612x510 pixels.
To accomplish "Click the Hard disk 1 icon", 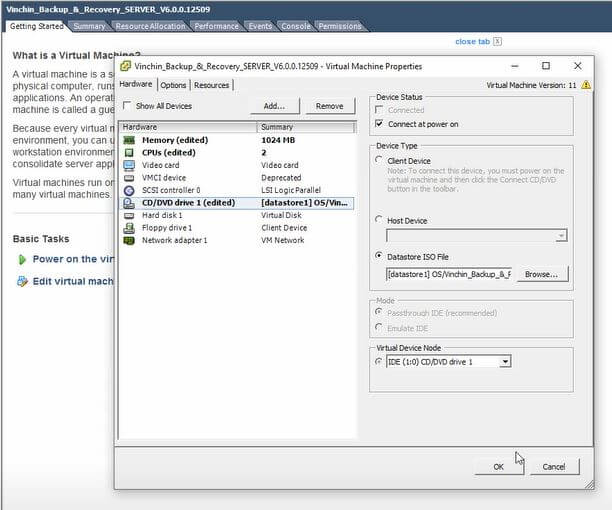I will tap(129, 215).
